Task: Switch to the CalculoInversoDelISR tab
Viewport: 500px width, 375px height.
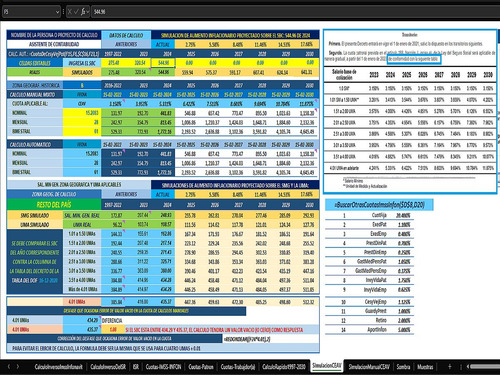Action: click(108, 367)
